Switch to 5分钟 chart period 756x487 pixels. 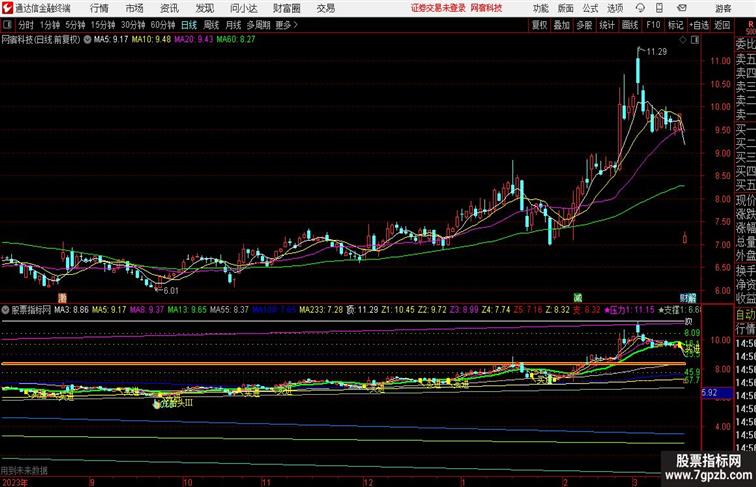[75, 25]
